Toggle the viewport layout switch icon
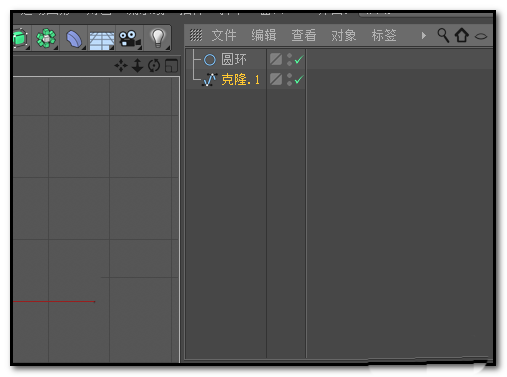507x377 pixels. pos(171,65)
